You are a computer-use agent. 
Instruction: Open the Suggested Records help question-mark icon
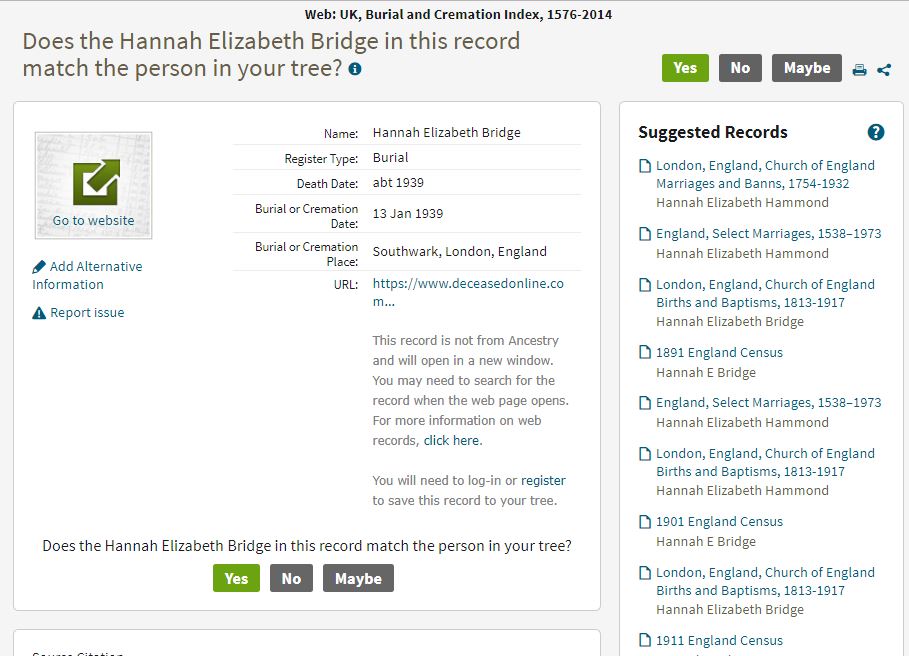point(875,132)
